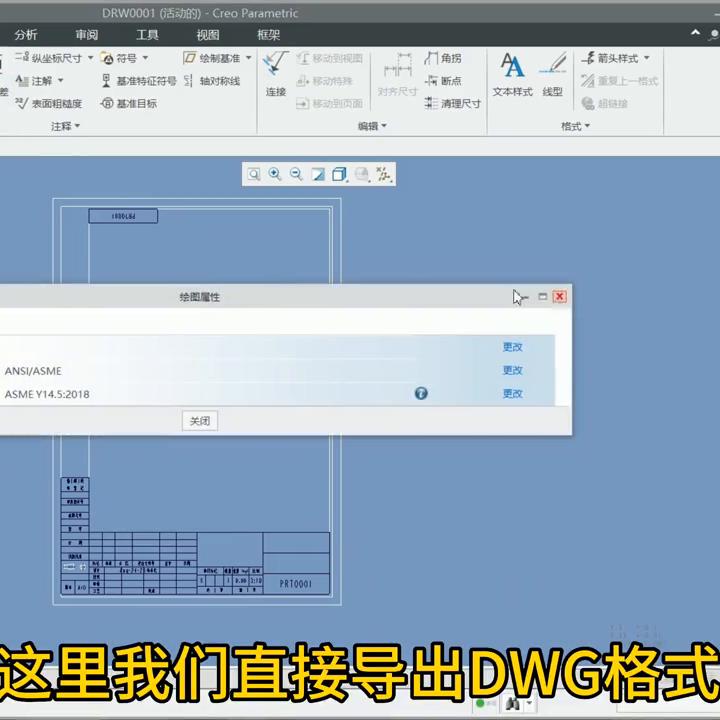Open the datum display filters icon
Screen dimensions: 720x720
coord(383,174)
